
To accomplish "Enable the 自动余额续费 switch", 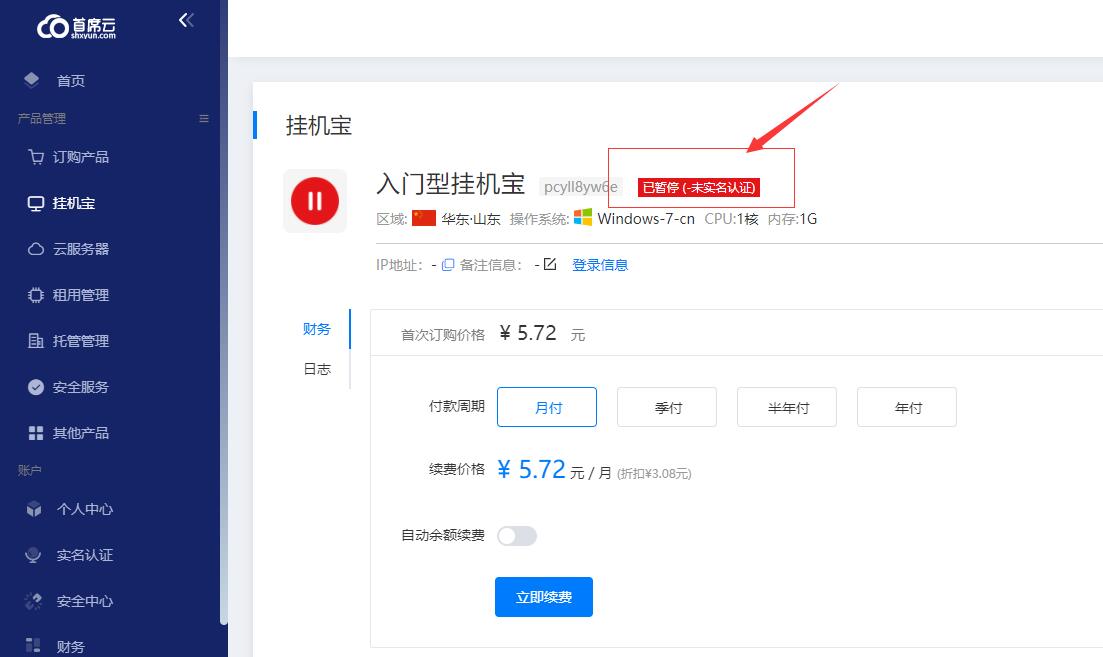I will tap(517, 536).
